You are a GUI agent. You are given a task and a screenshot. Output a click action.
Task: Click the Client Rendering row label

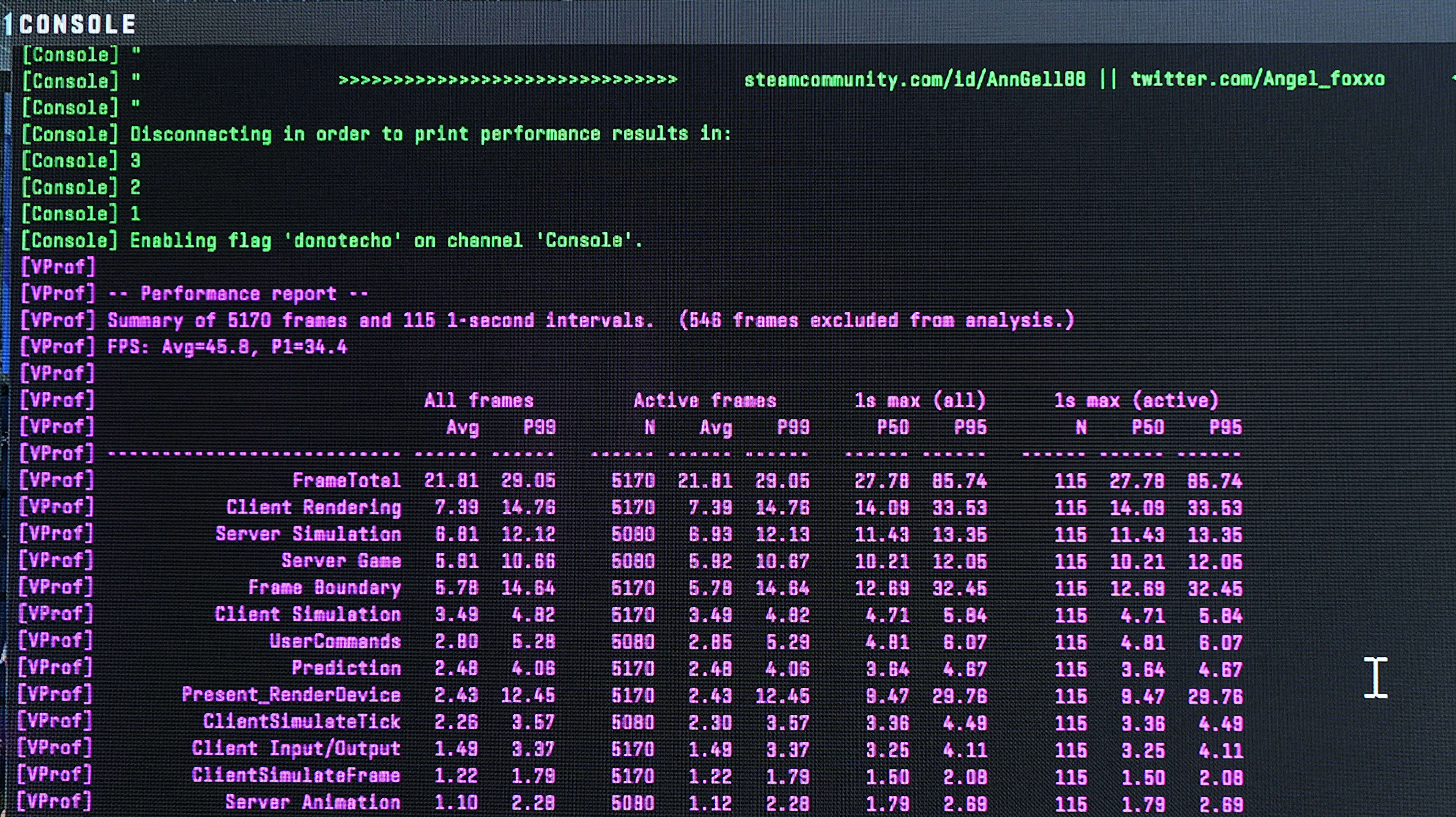pyautogui.click(x=314, y=507)
